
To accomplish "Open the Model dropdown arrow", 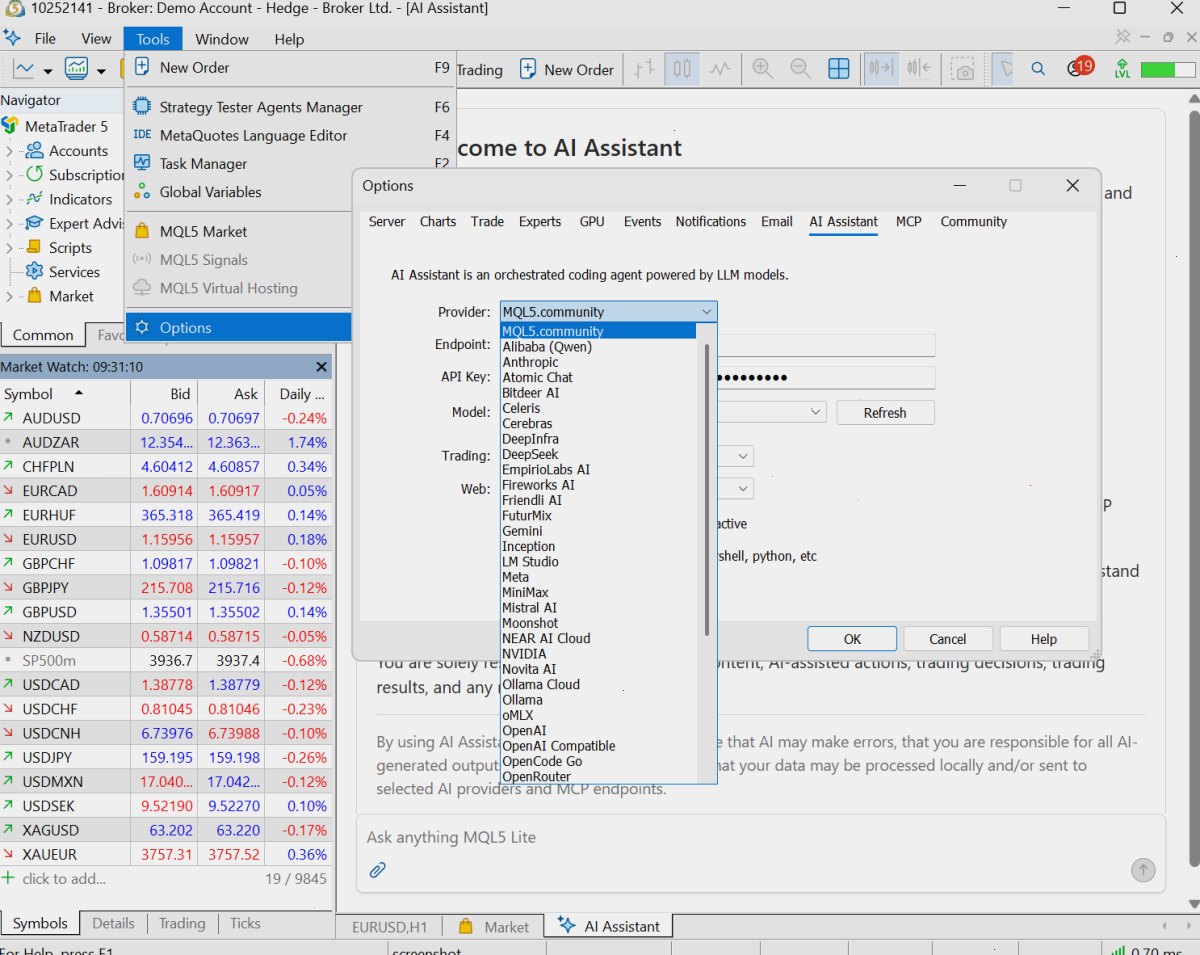I will point(816,412).
